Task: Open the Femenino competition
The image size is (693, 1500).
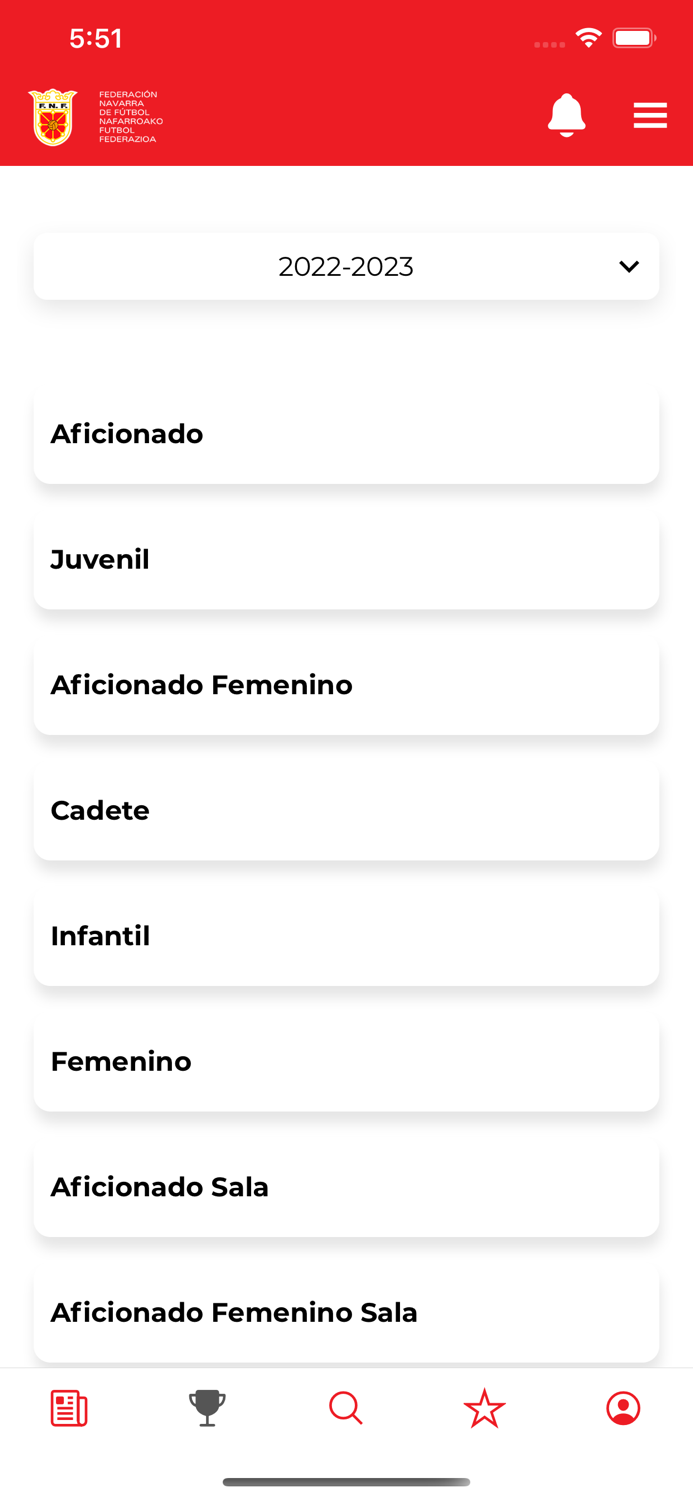Action: point(346,1061)
